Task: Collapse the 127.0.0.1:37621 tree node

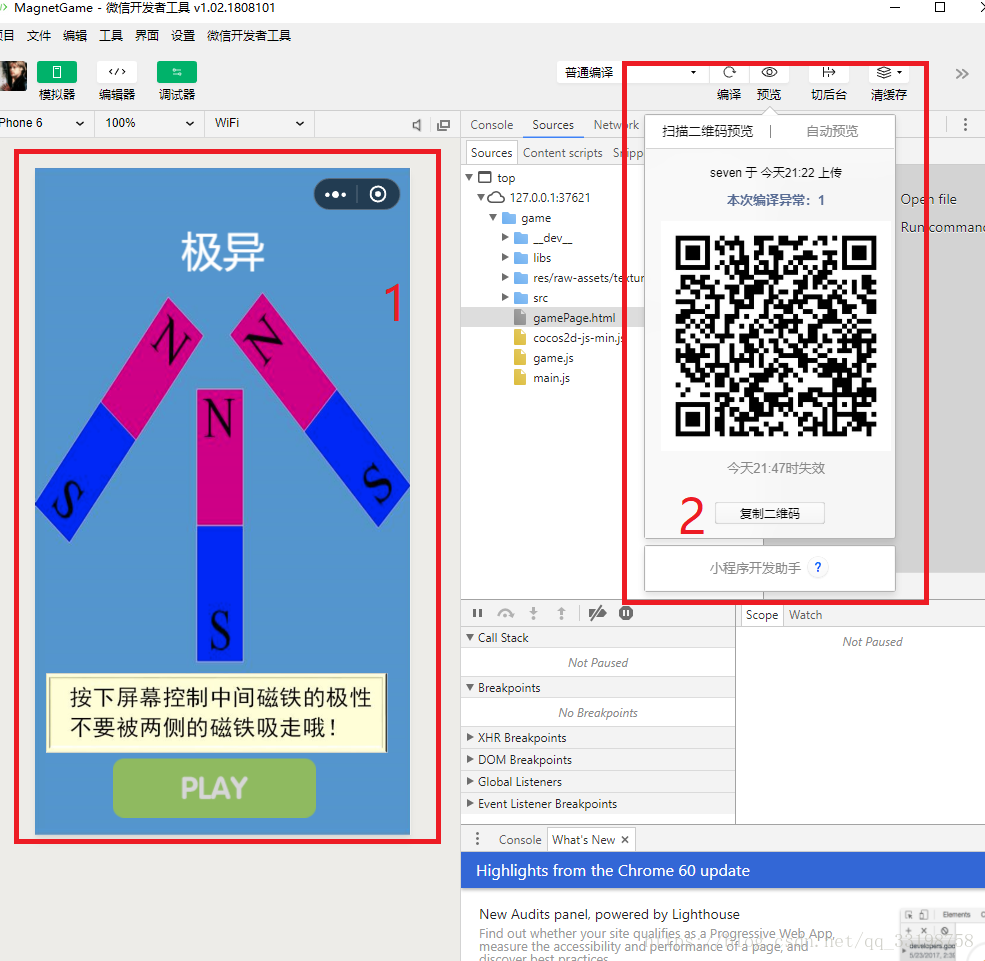Action: pos(481,197)
